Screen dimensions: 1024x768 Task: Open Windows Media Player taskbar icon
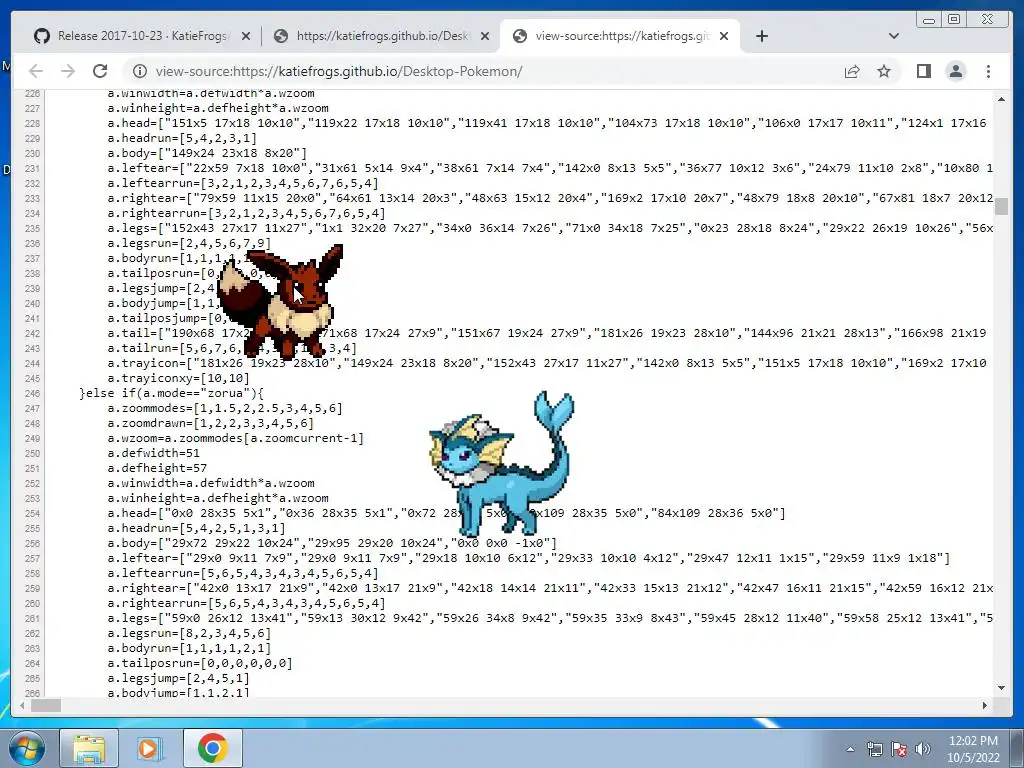point(150,748)
